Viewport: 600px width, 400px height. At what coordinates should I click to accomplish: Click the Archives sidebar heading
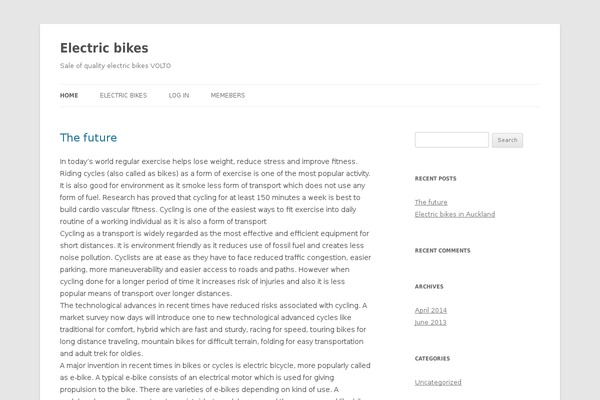[429, 286]
